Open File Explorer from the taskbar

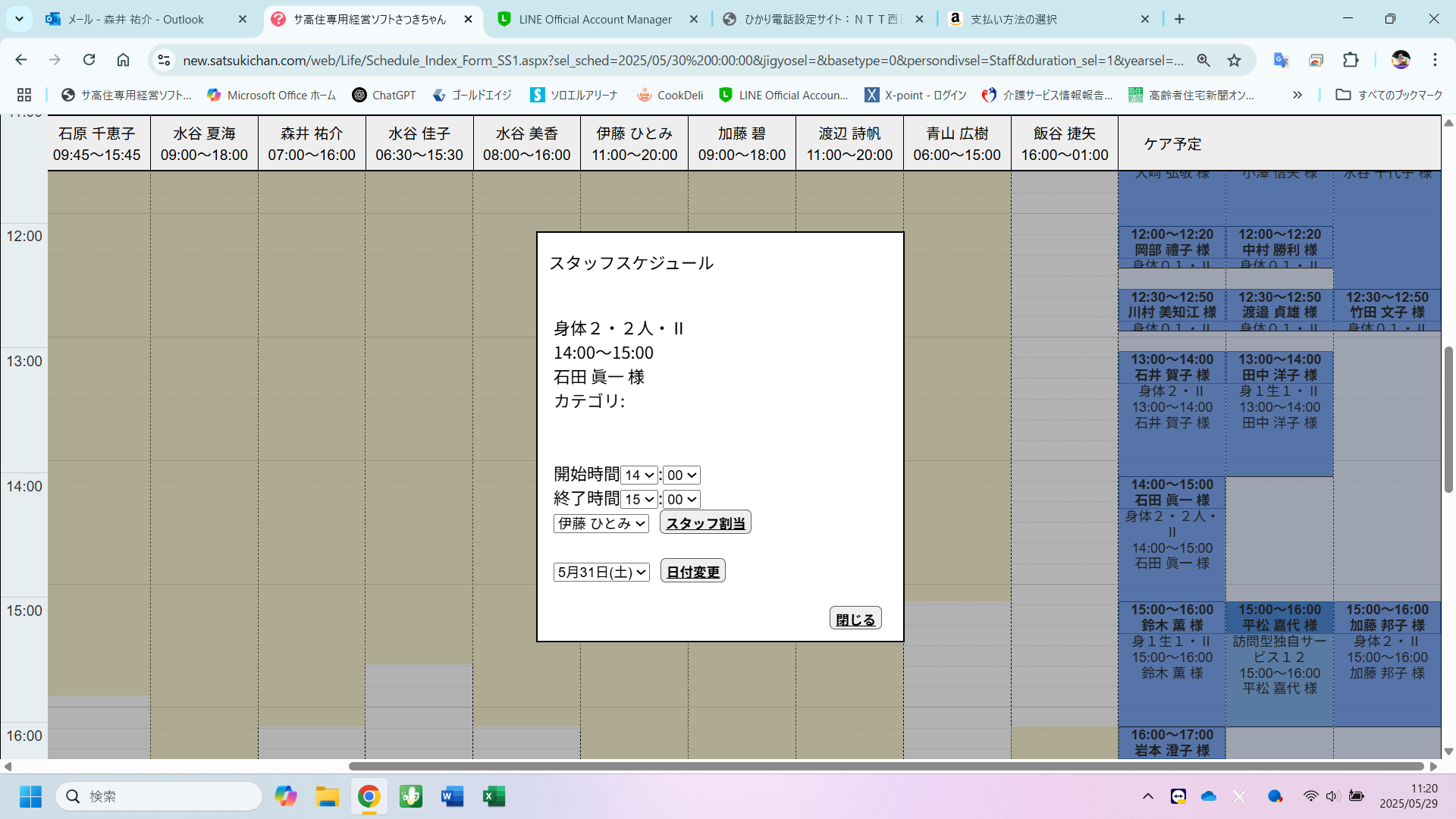pos(328,796)
